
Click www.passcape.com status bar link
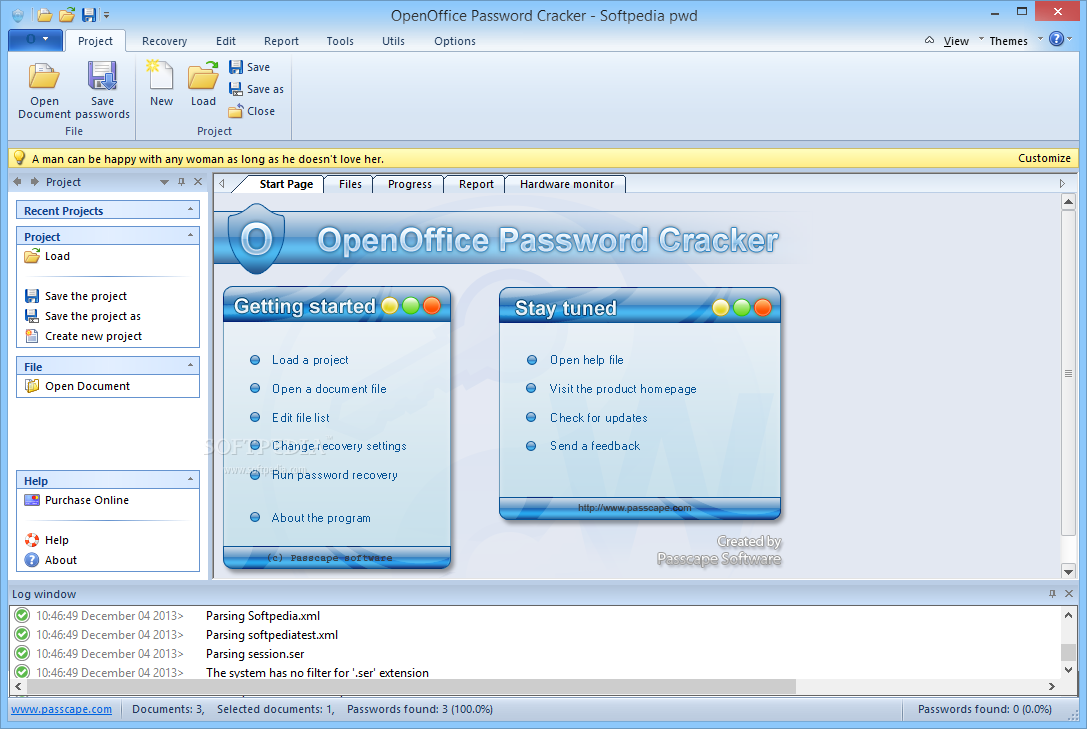coord(61,709)
